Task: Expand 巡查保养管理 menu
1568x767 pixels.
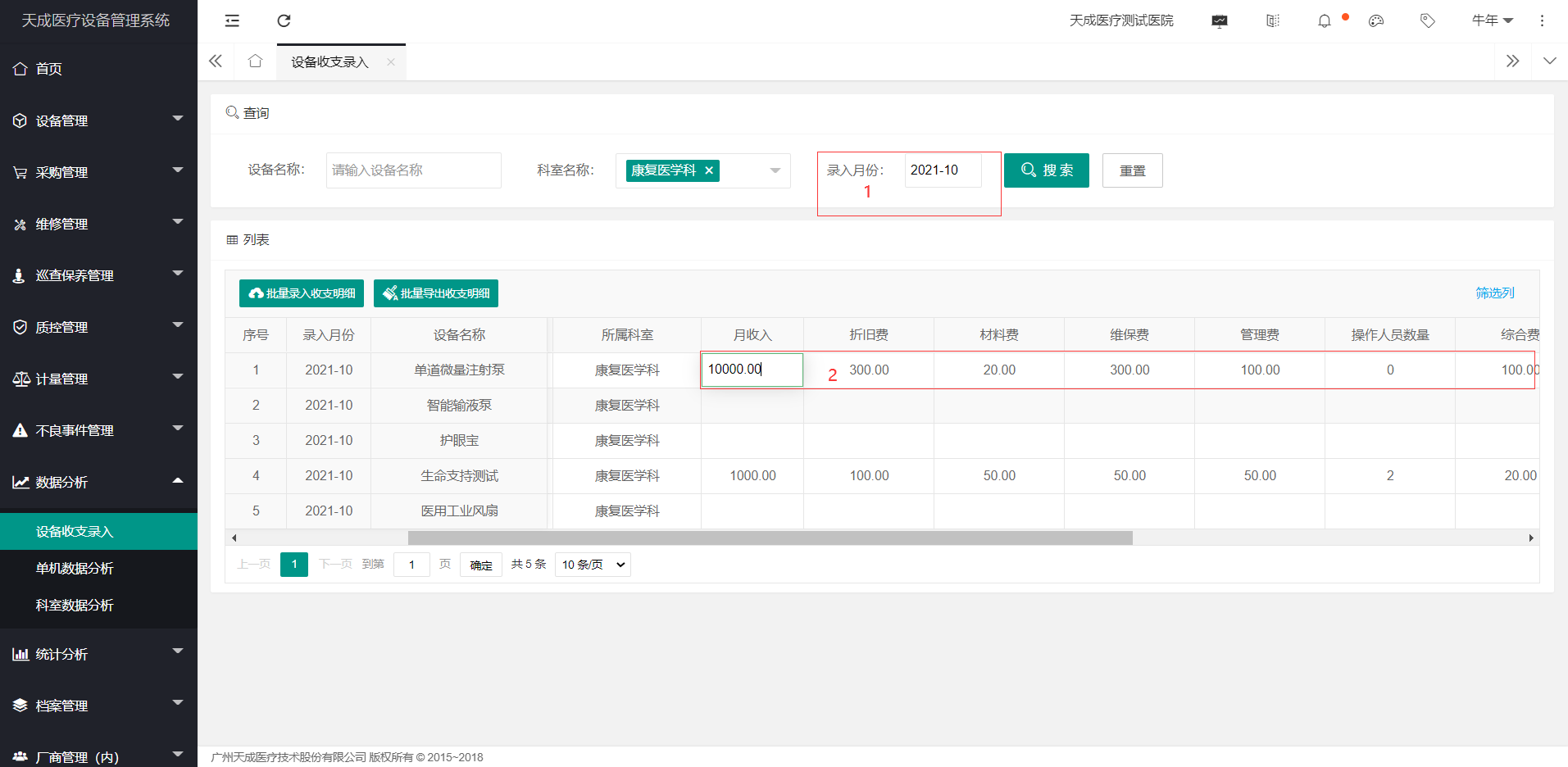Action: point(98,275)
